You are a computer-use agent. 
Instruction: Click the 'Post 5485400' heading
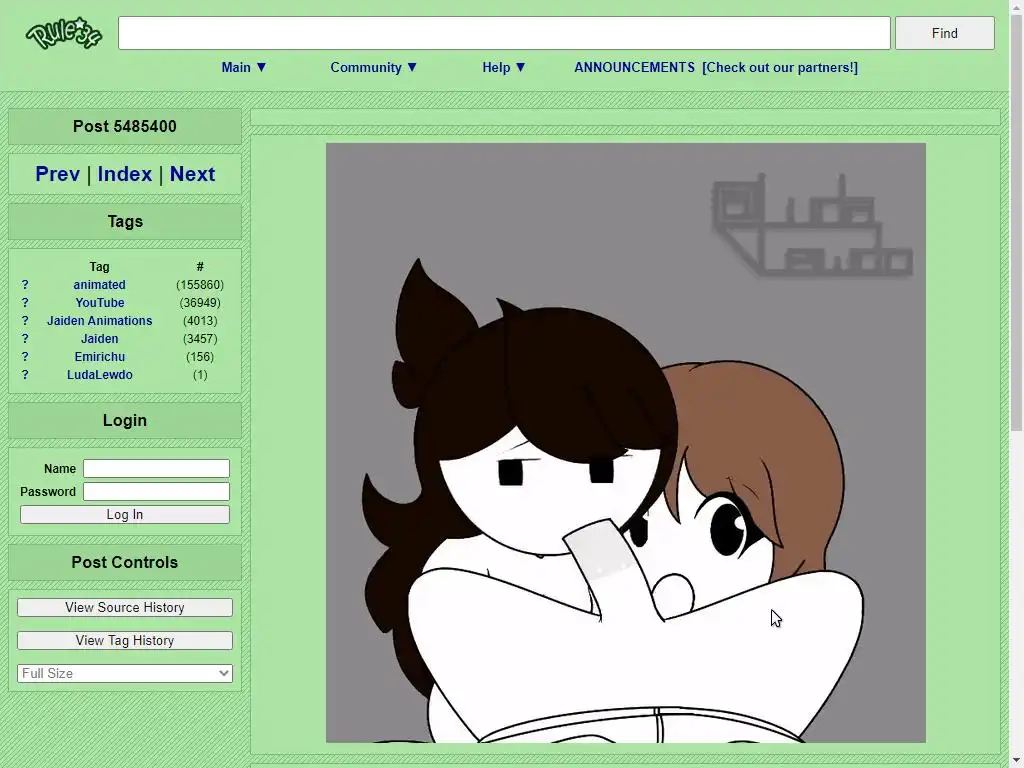(125, 127)
